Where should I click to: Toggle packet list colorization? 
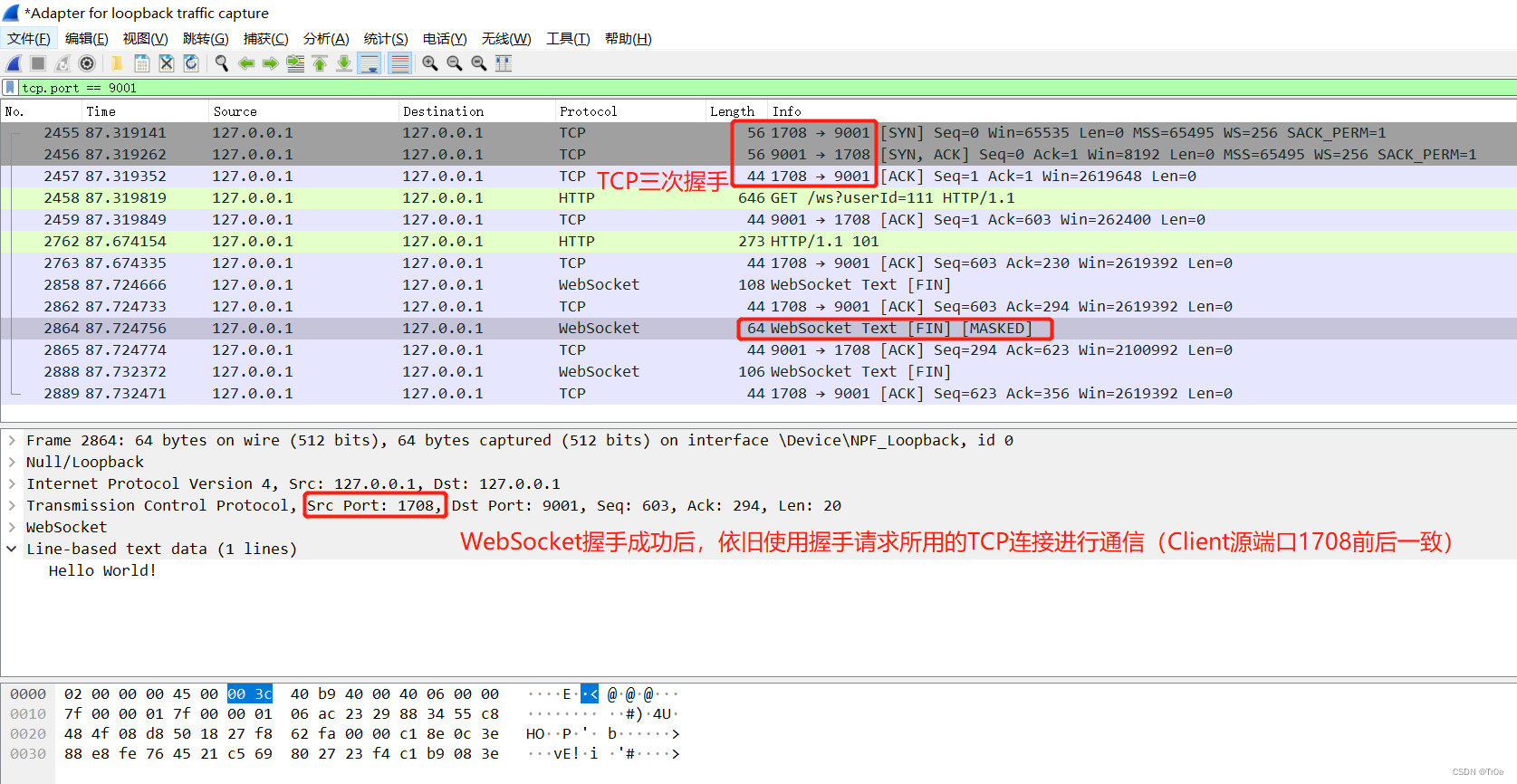click(x=399, y=63)
